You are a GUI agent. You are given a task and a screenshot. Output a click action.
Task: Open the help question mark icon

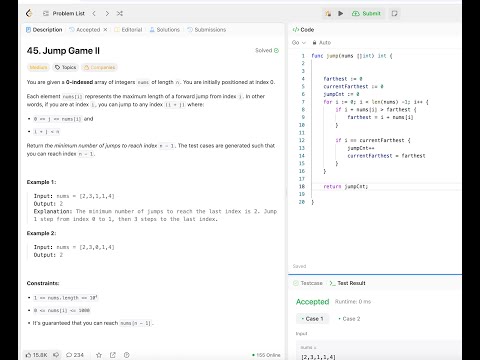pos(126,355)
